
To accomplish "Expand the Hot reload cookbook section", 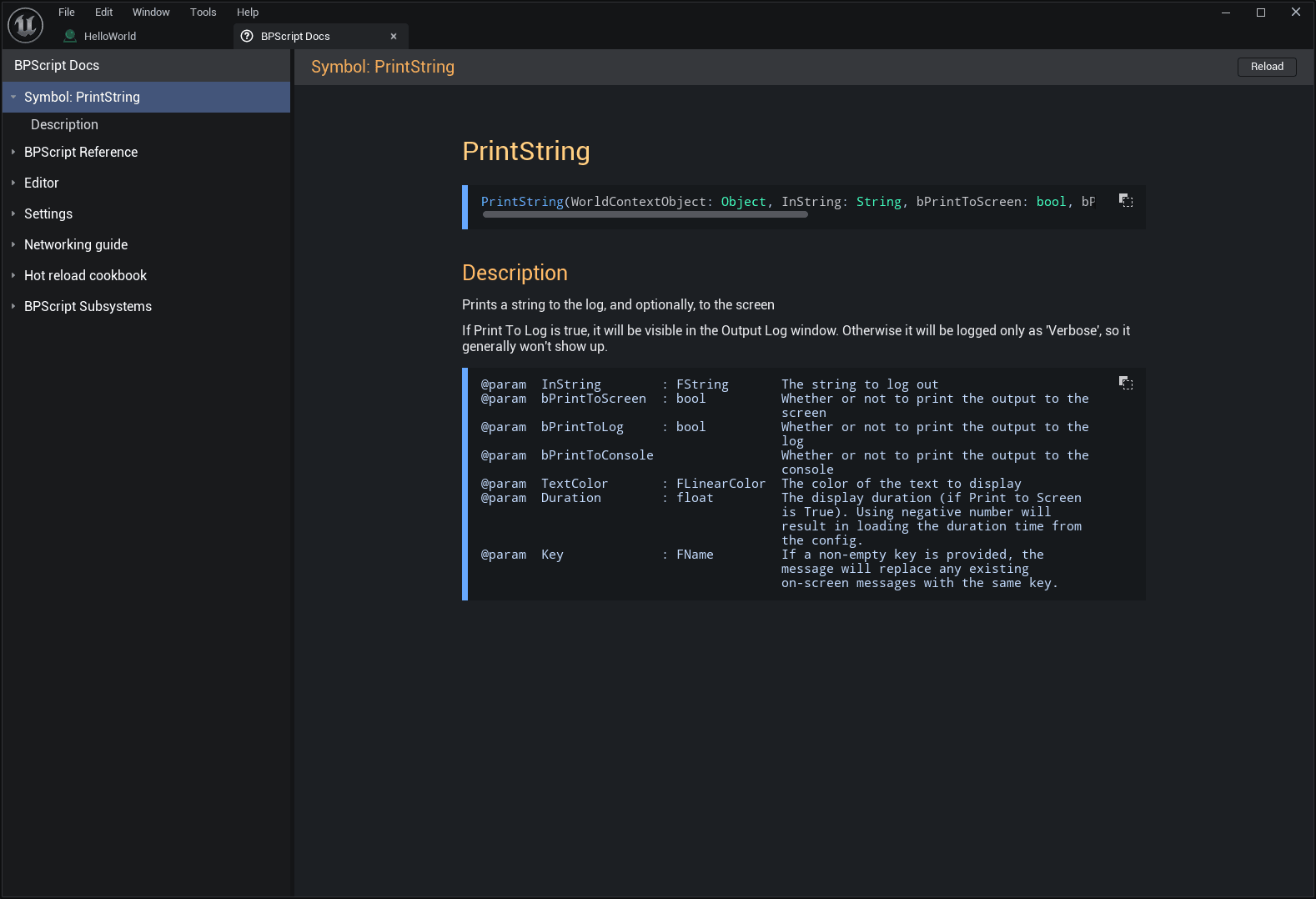I will pyautogui.click(x=13, y=275).
